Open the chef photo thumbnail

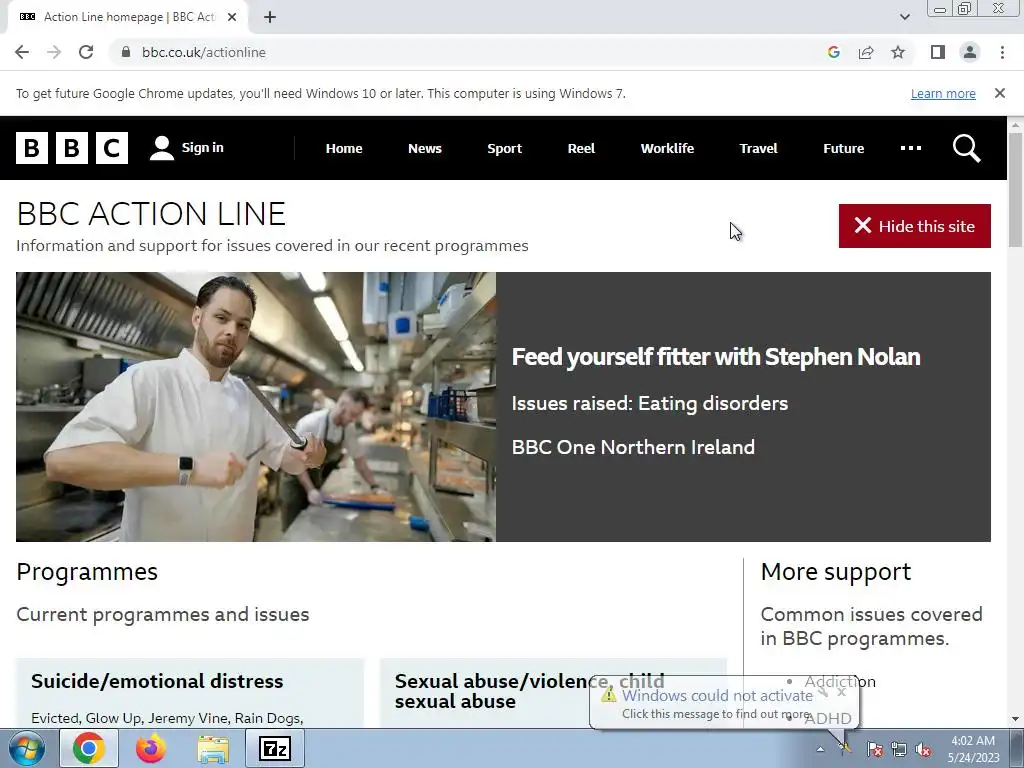pos(256,407)
